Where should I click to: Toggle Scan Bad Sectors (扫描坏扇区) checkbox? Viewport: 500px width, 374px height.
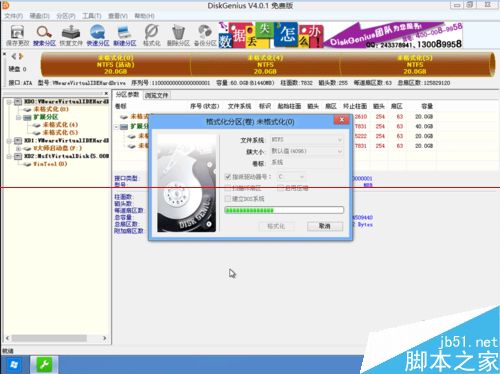click(x=228, y=188)
